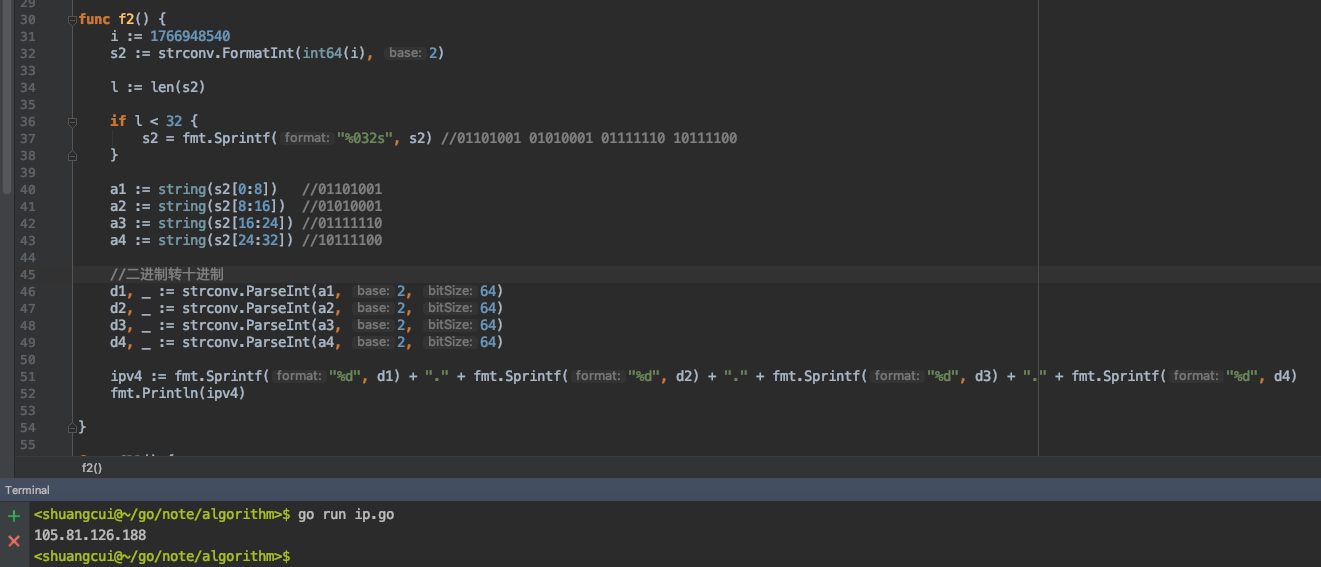Click 'bitSize:' hint on the d1 line
The width and height of the screenshot is (1321, 567).
pyautogui.click(x=448, y=291)
